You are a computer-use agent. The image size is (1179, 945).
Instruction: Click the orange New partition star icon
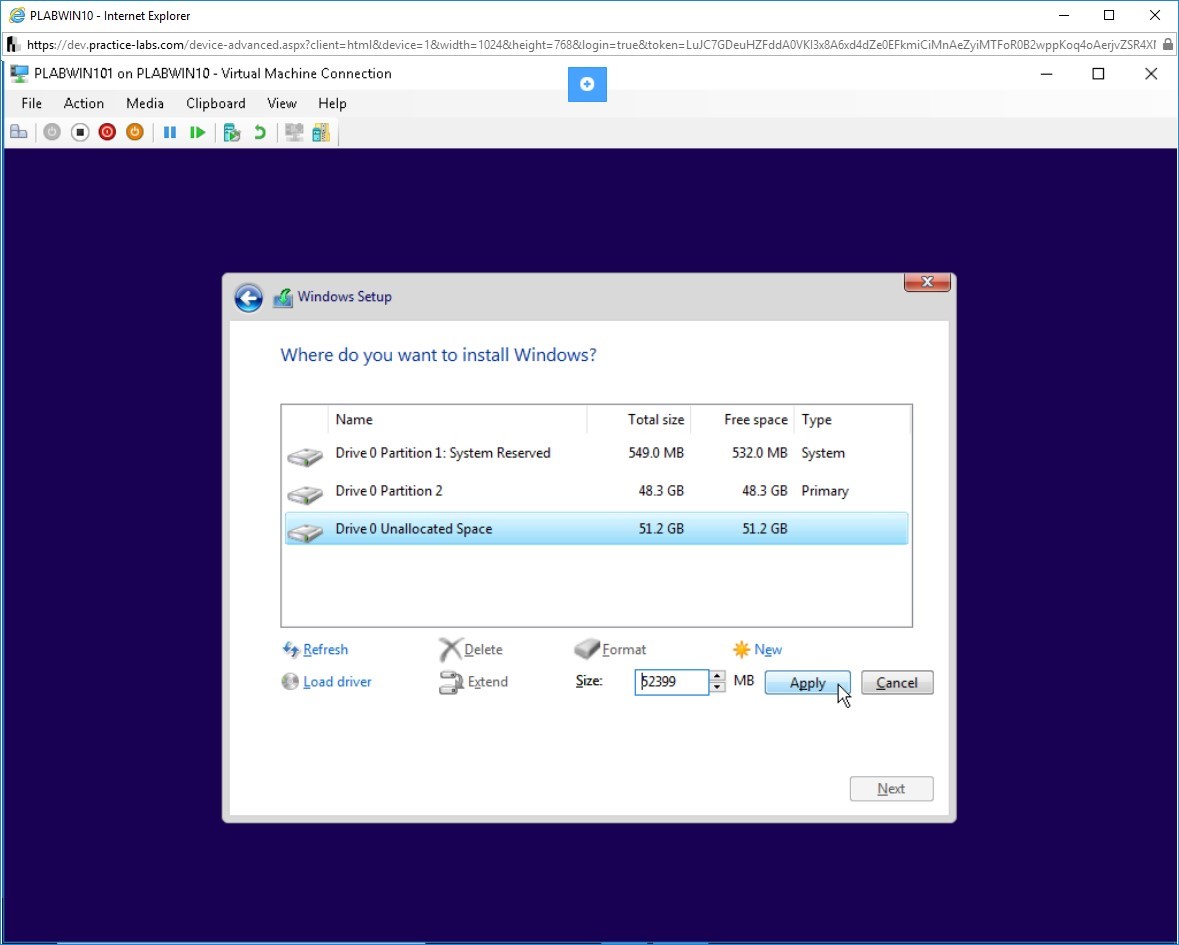(741, 650)
